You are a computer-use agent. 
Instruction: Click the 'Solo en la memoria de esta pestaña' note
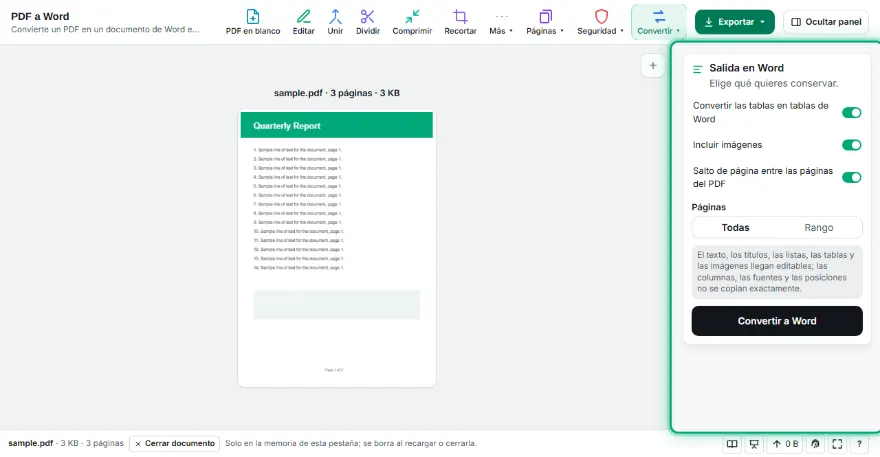point(351,444)
